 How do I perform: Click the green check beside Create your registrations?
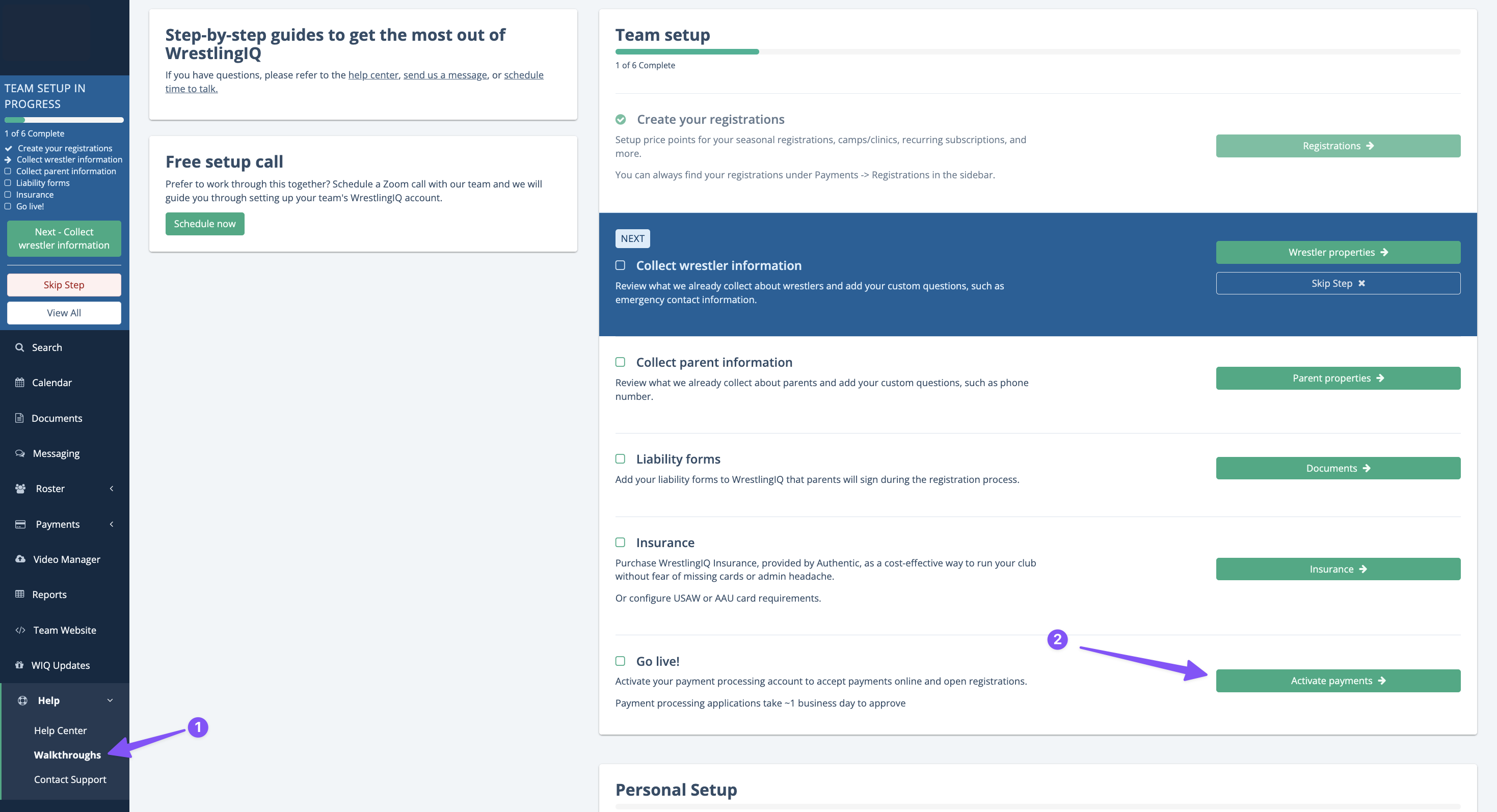click(x=621, y=119)
